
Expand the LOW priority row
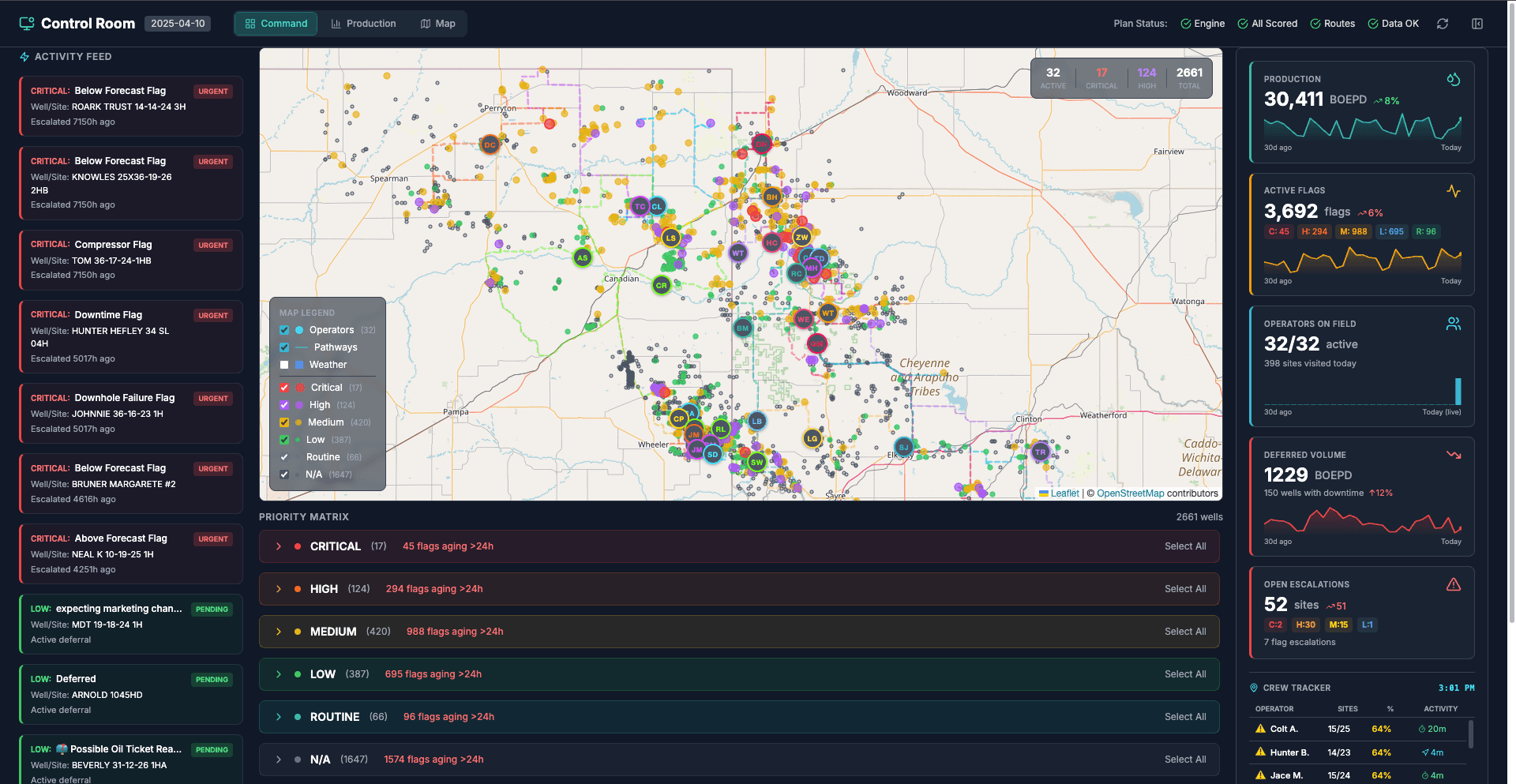tap(279, 674)
